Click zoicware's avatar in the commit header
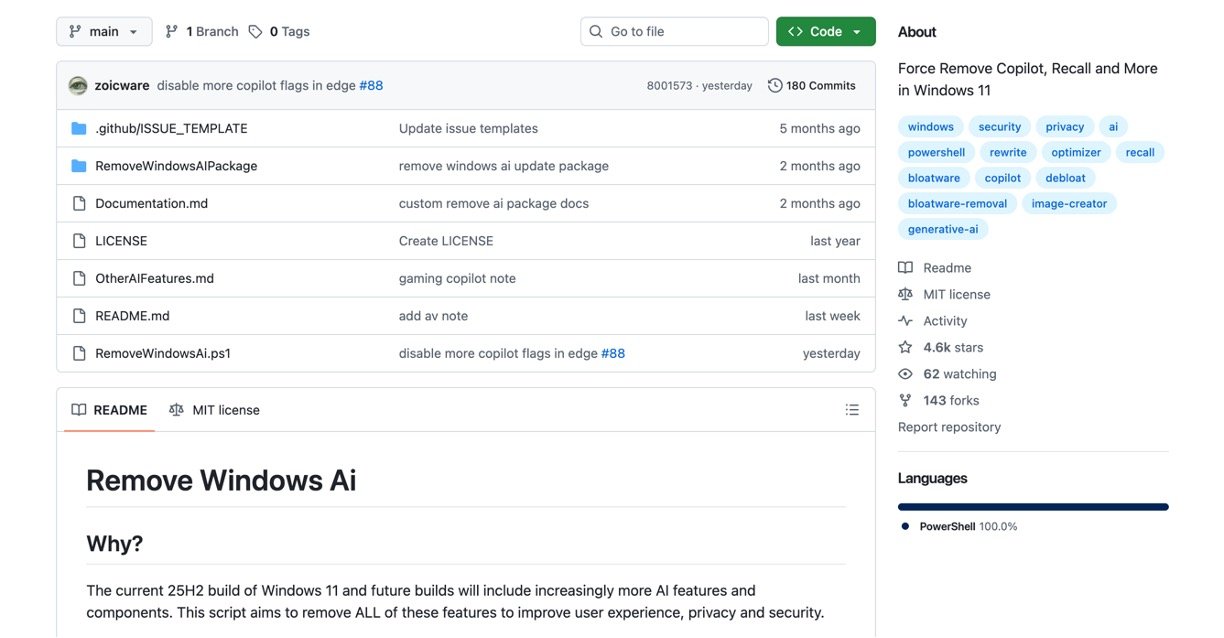This screenshot has height=638, width=1224. (x=78, y=85)
